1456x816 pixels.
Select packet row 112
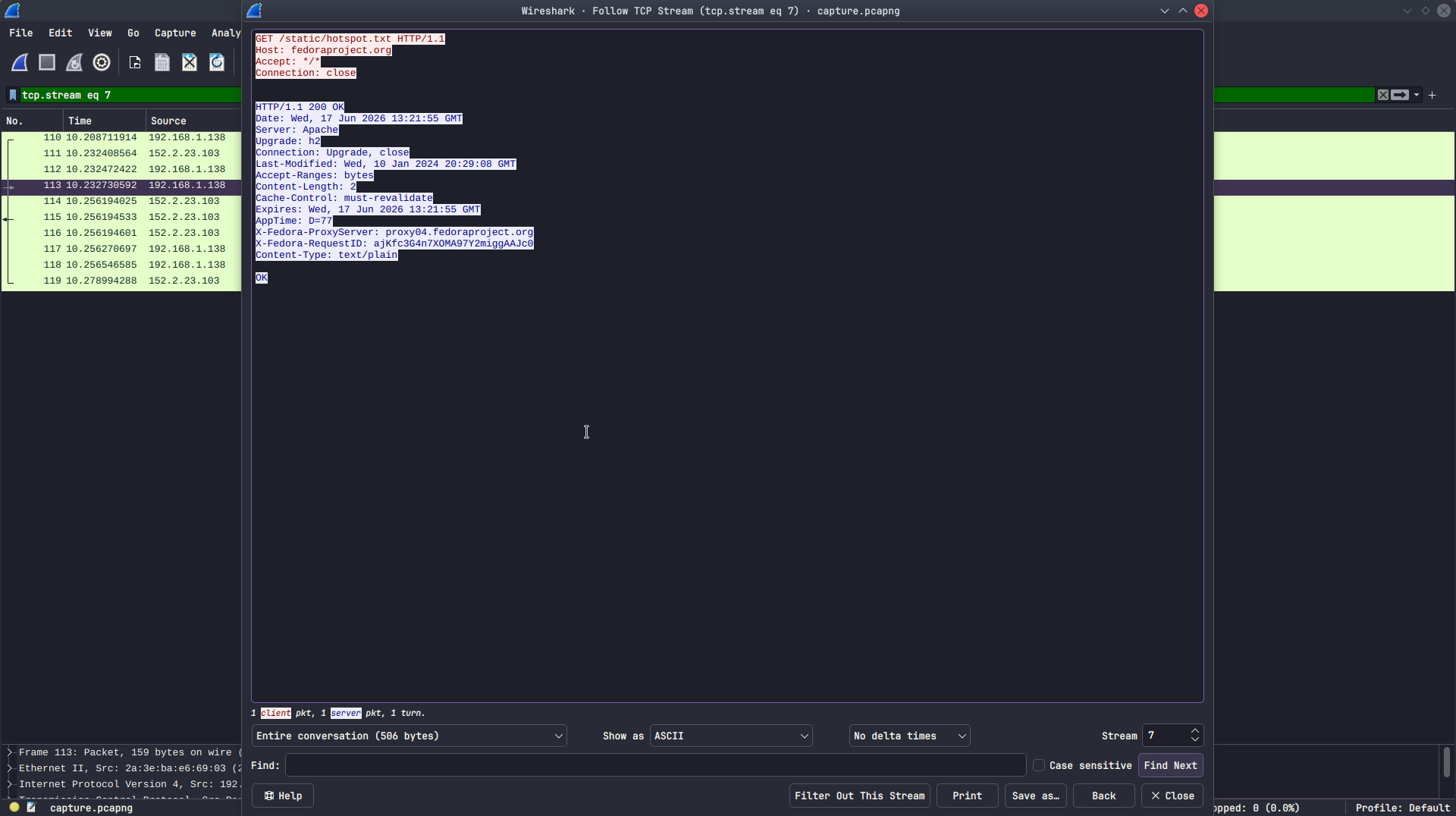tap(121, 170)
